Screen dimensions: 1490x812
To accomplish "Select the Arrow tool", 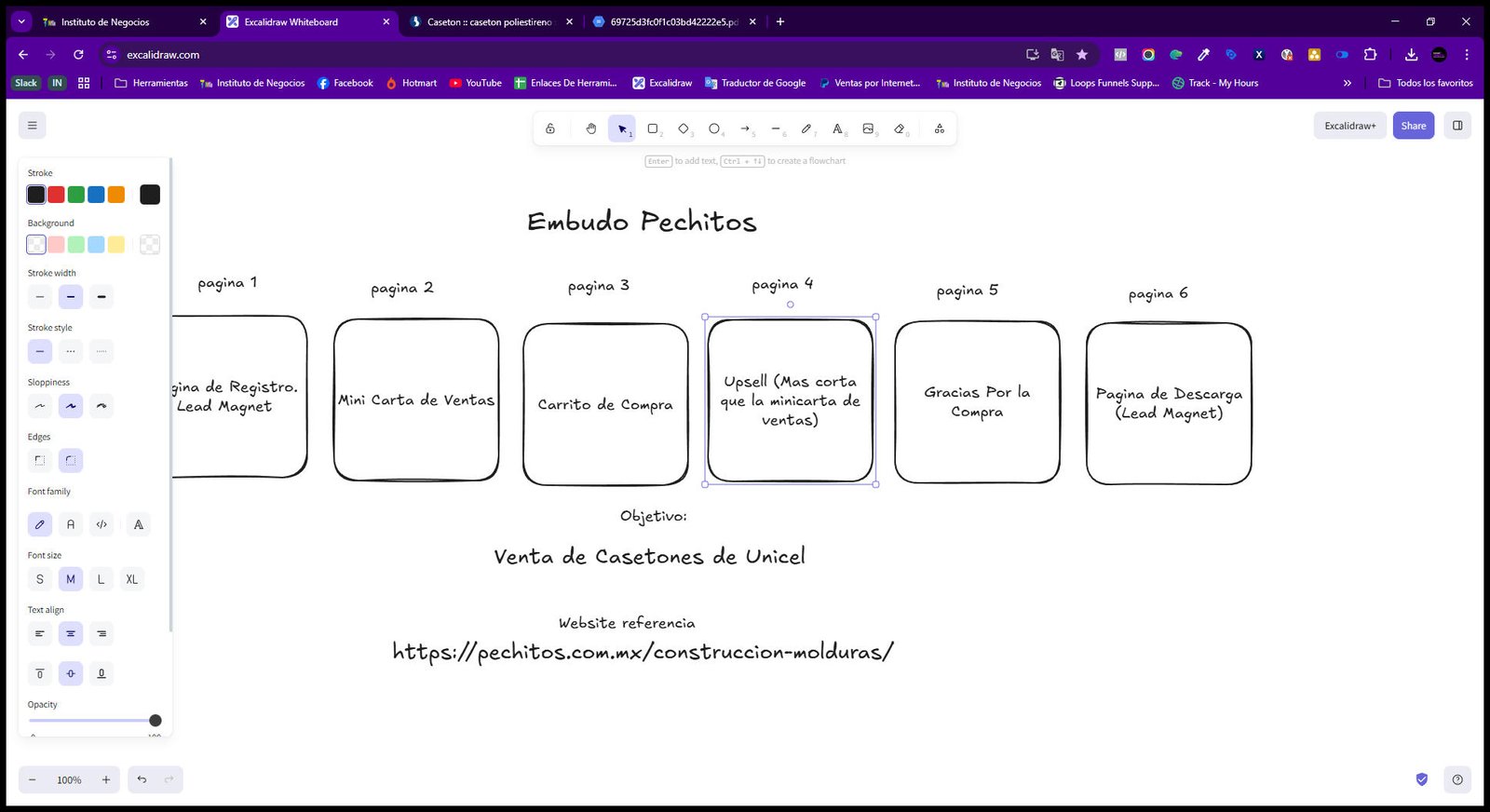I will tap(745, 129).
